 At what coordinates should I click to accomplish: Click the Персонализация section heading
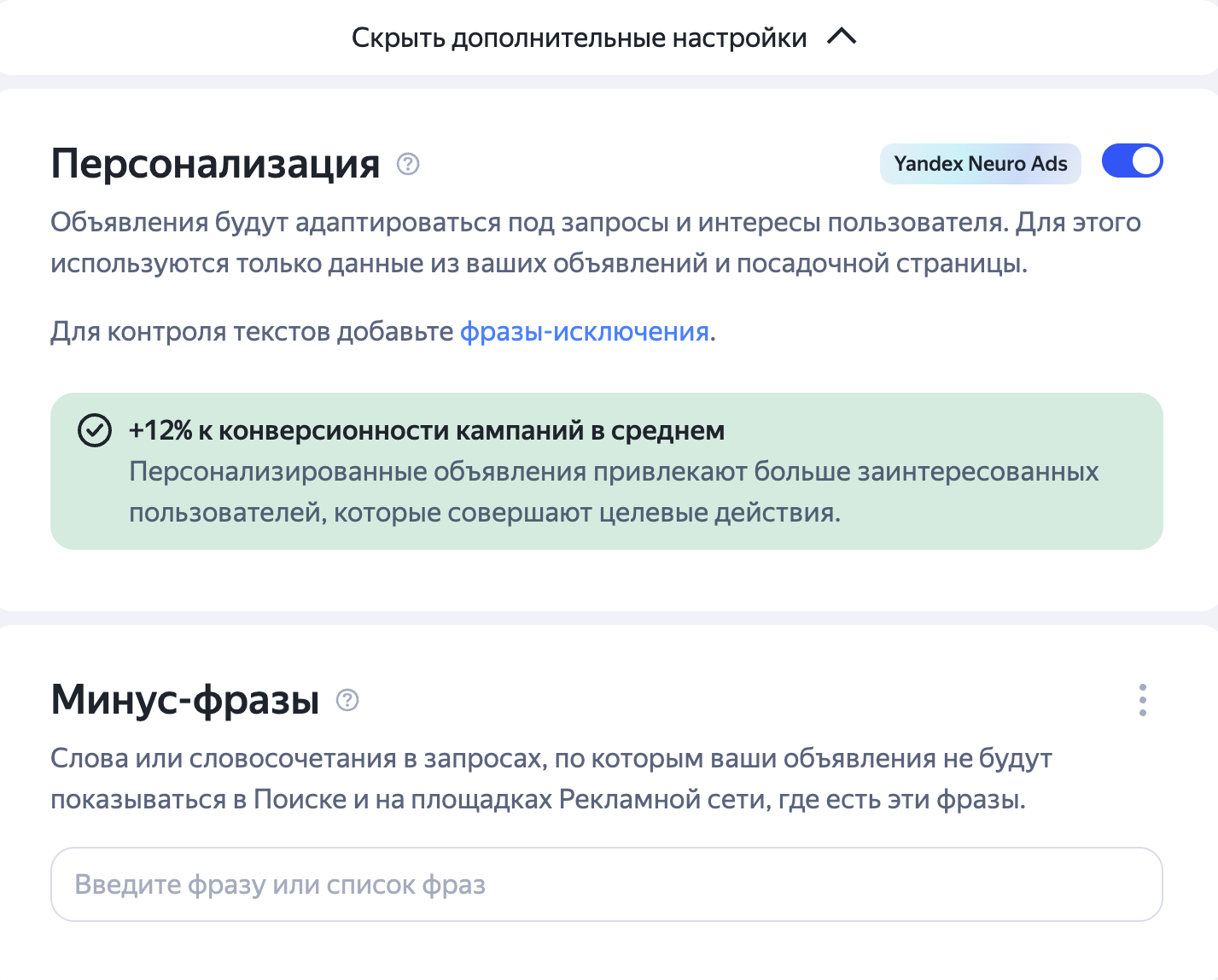coord(215,162)
